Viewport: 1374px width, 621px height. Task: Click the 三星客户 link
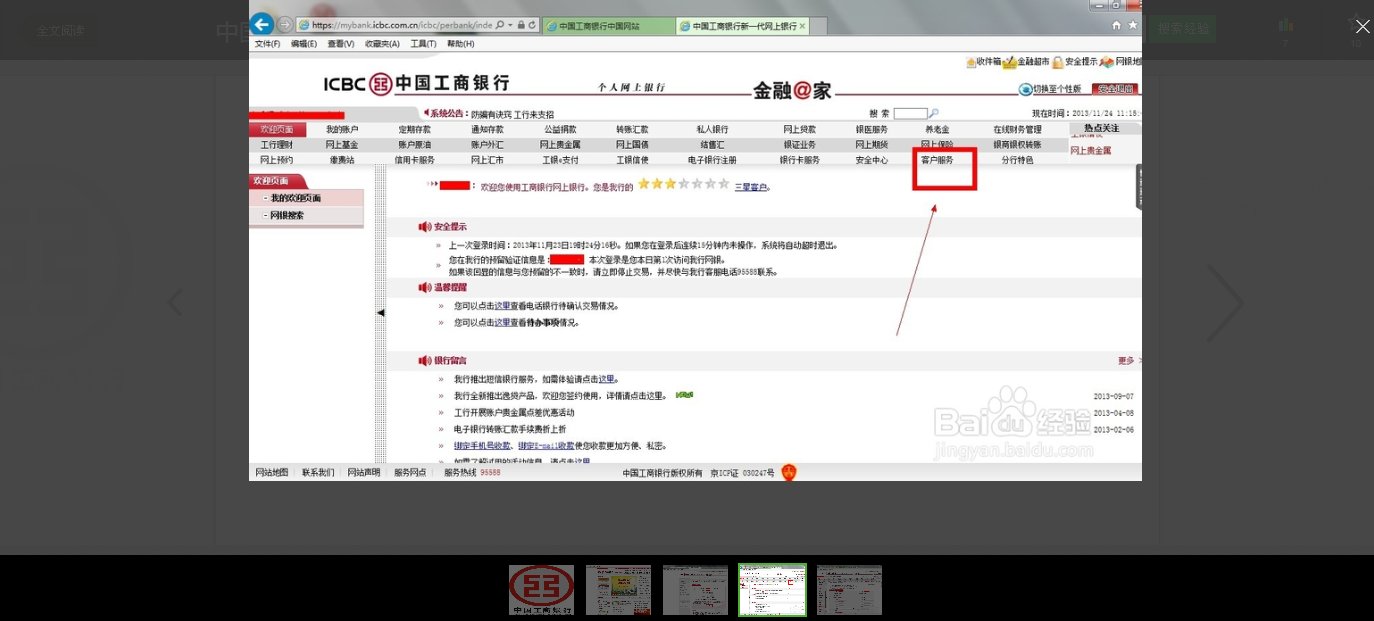coord(752,186)
